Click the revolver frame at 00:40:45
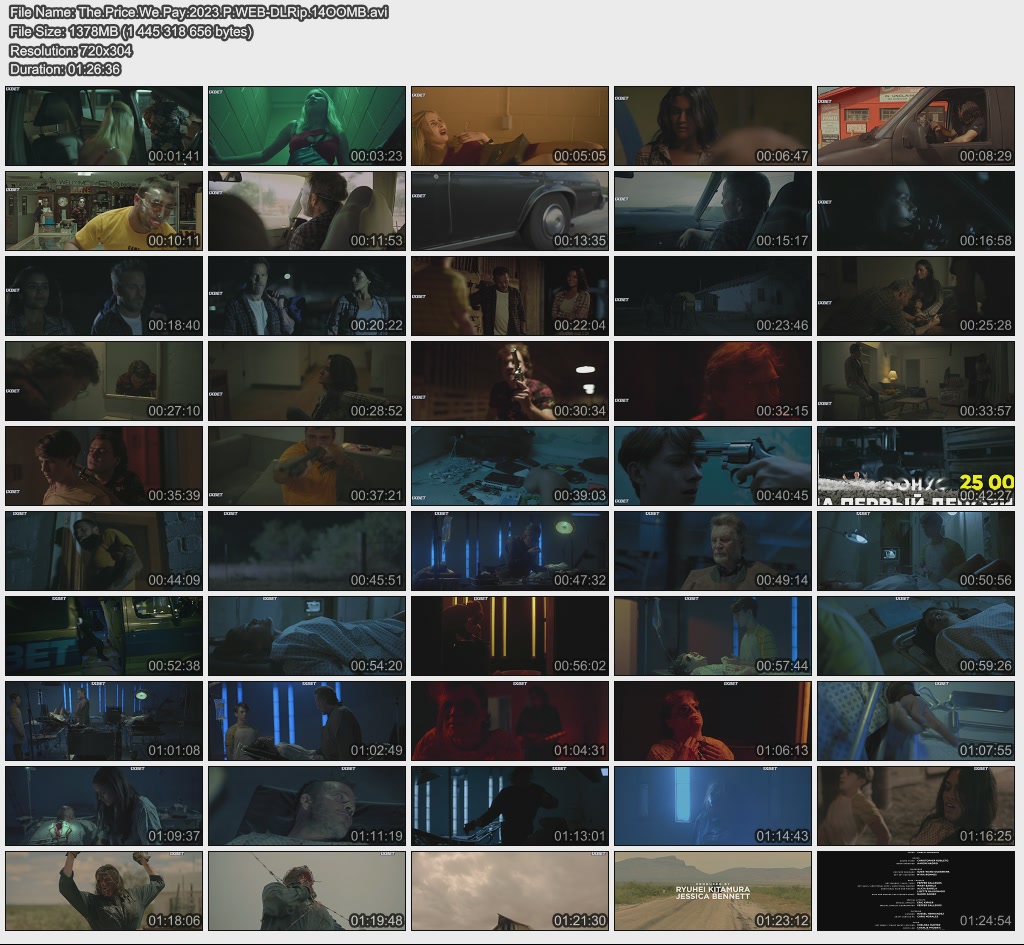The image size is (1024, 945). click(712, 466)
